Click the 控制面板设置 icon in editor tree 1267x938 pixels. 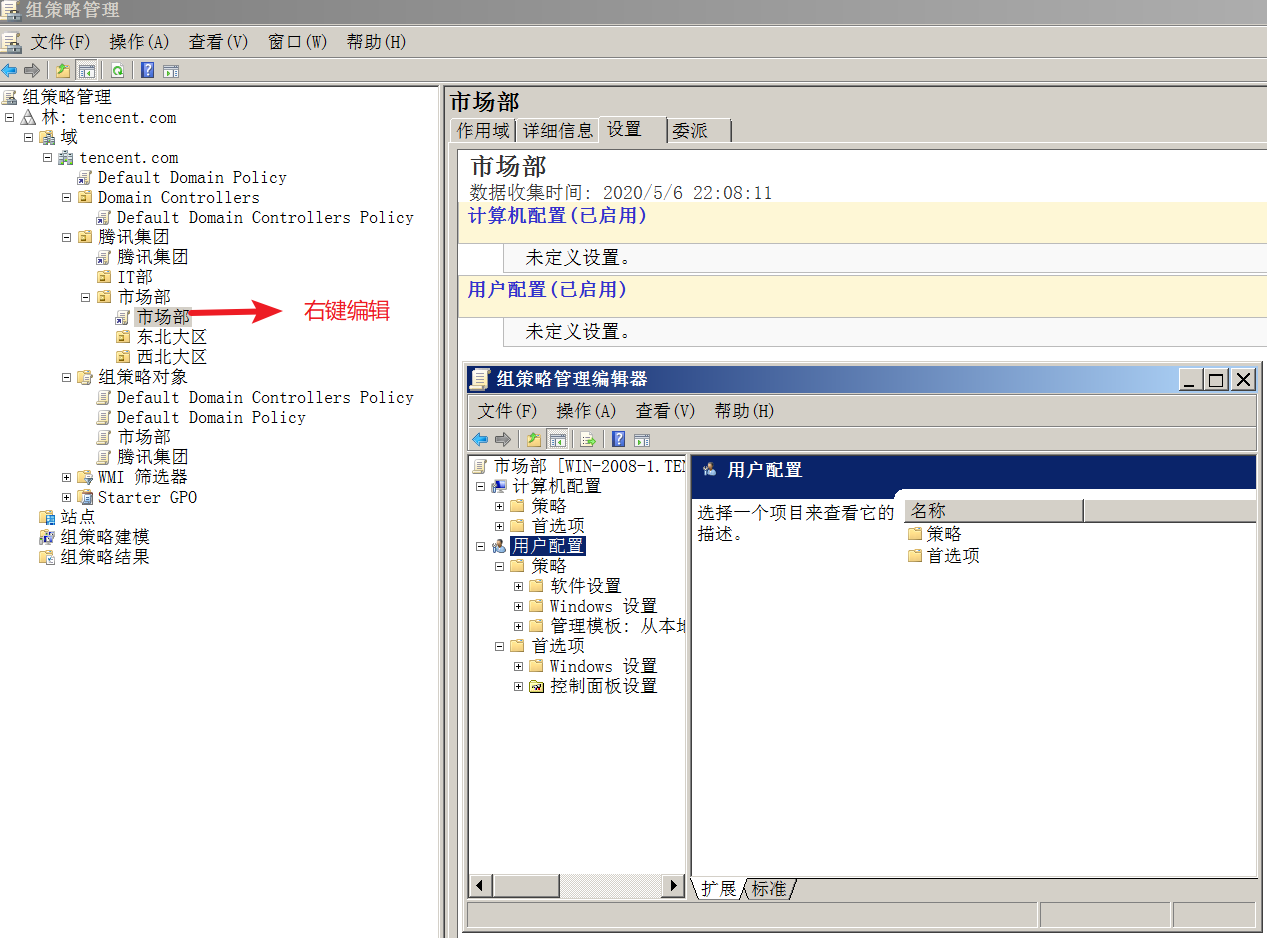tap(536, 686)
